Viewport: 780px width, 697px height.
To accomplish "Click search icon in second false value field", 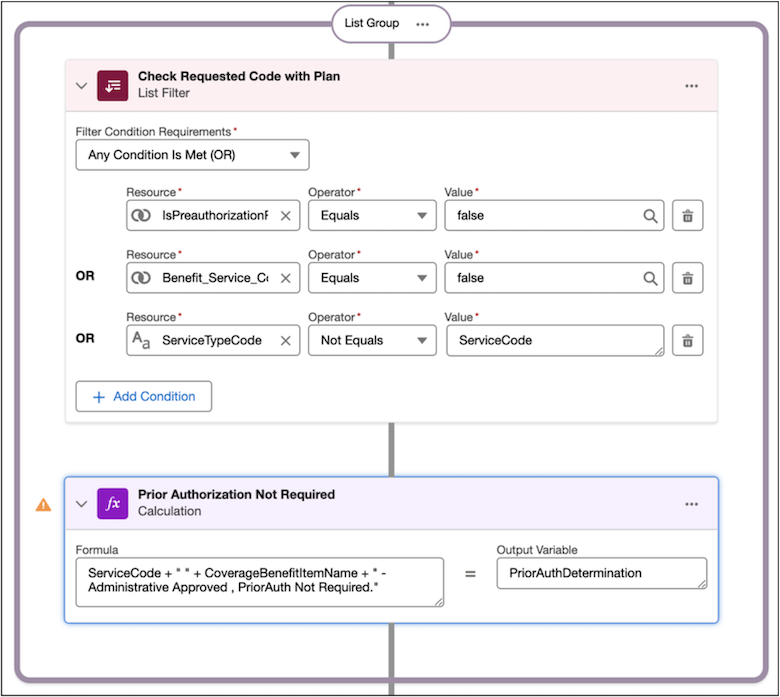I will point(650,278).
